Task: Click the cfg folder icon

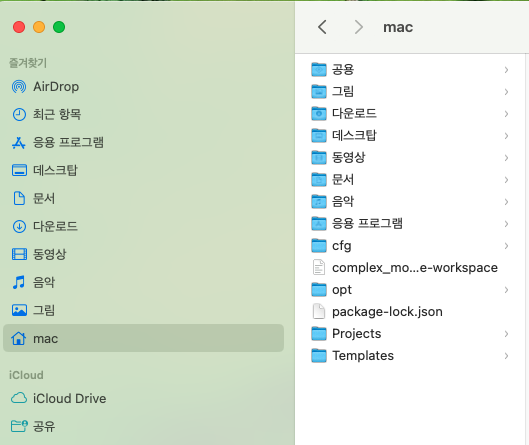Action: click(319, 246)
